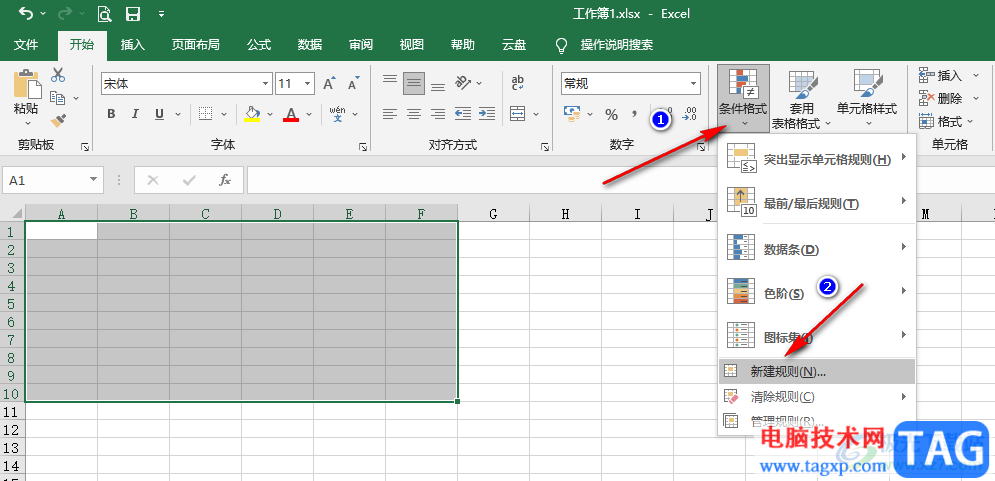Screen dimensions: 995x481
Task: Switch to 插入 ribbon tab
Action: click(133, 45)
